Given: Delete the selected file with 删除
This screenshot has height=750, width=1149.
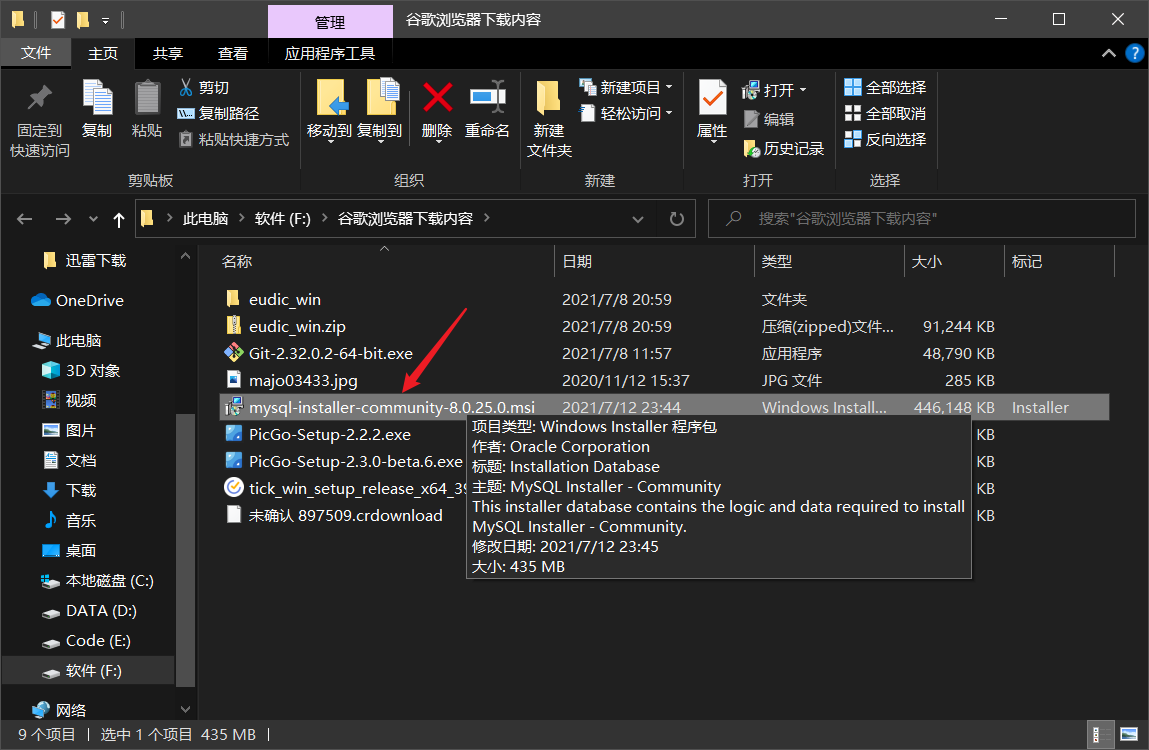Looking at the screenshot, I should click(x=437, y=110).
